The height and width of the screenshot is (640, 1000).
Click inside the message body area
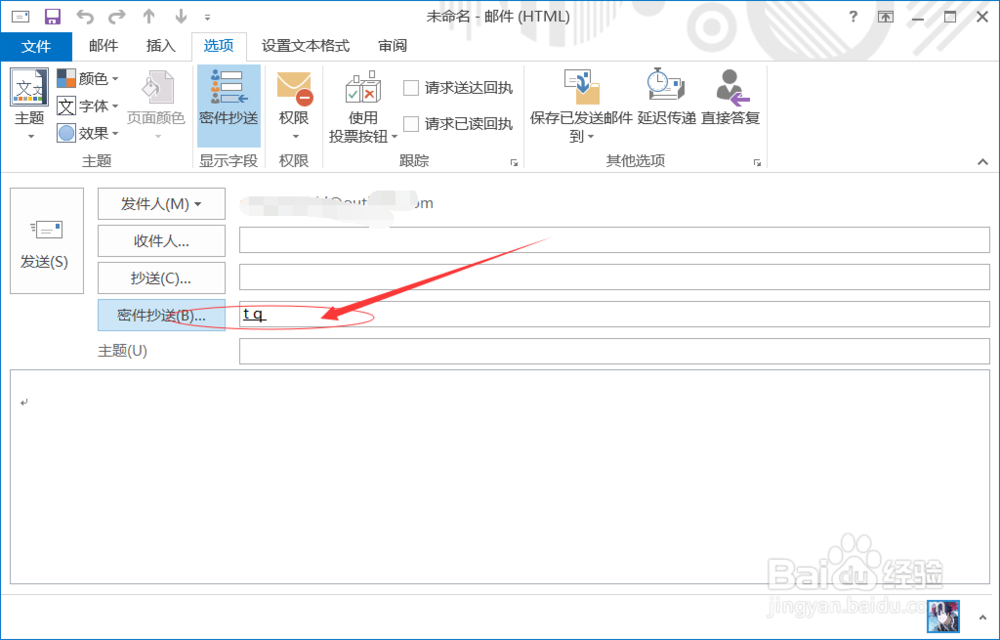pos(500,477)
